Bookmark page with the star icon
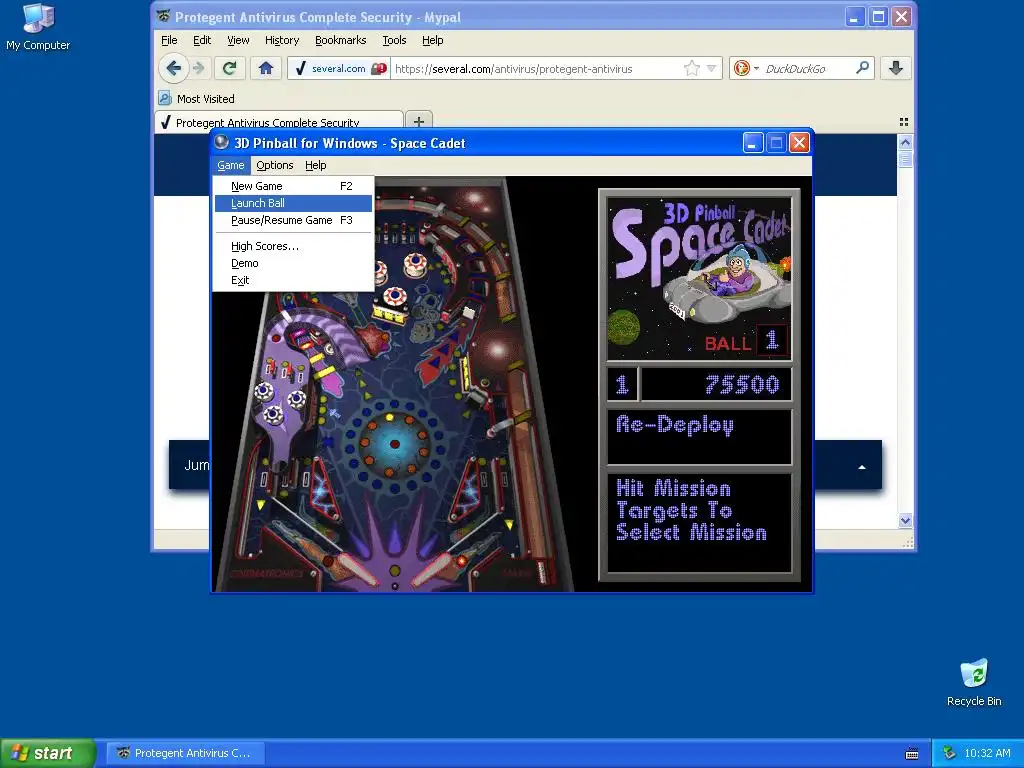 pos(692,68)
